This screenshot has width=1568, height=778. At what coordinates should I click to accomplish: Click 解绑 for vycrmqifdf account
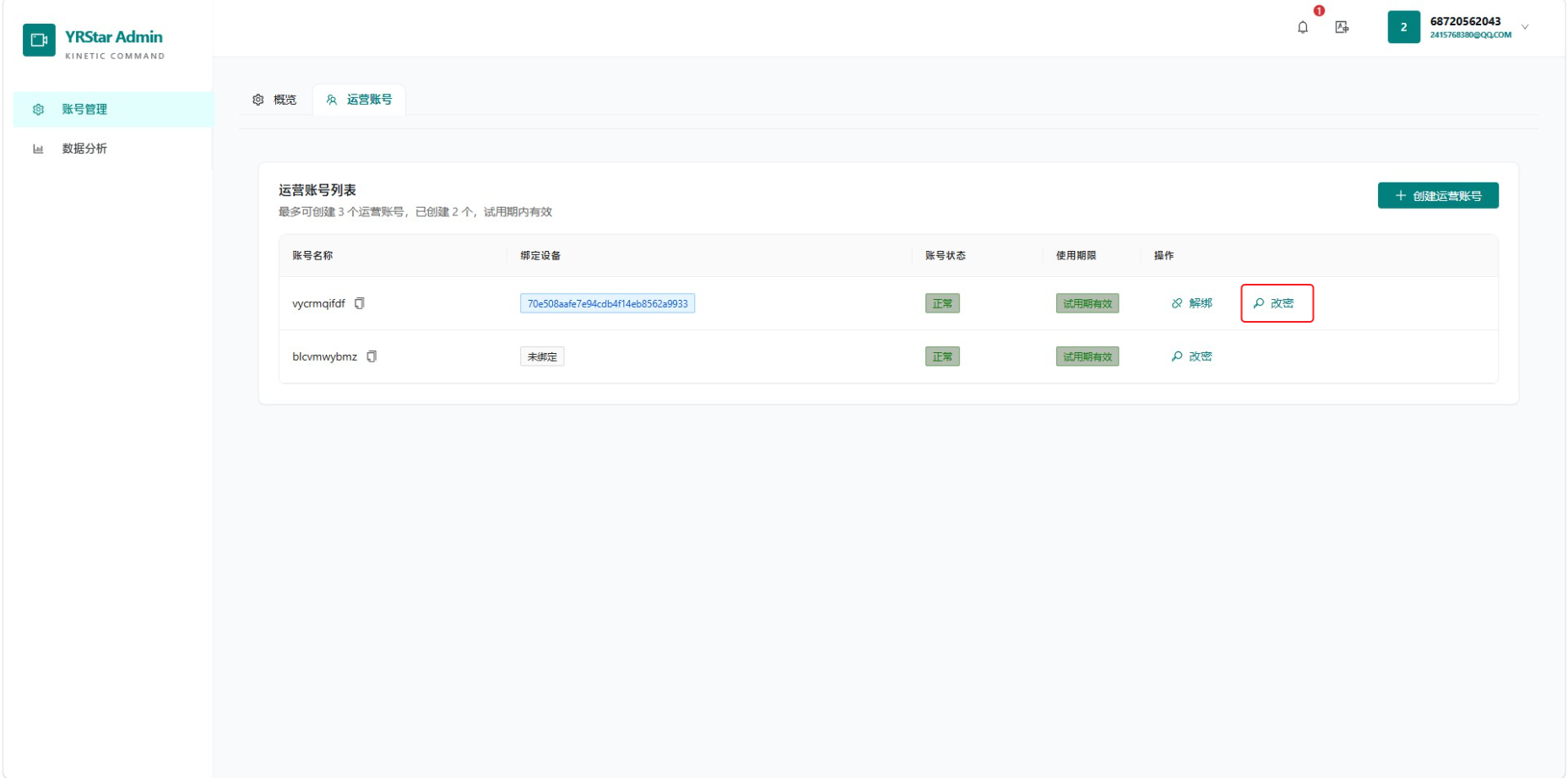(1191, 303)
